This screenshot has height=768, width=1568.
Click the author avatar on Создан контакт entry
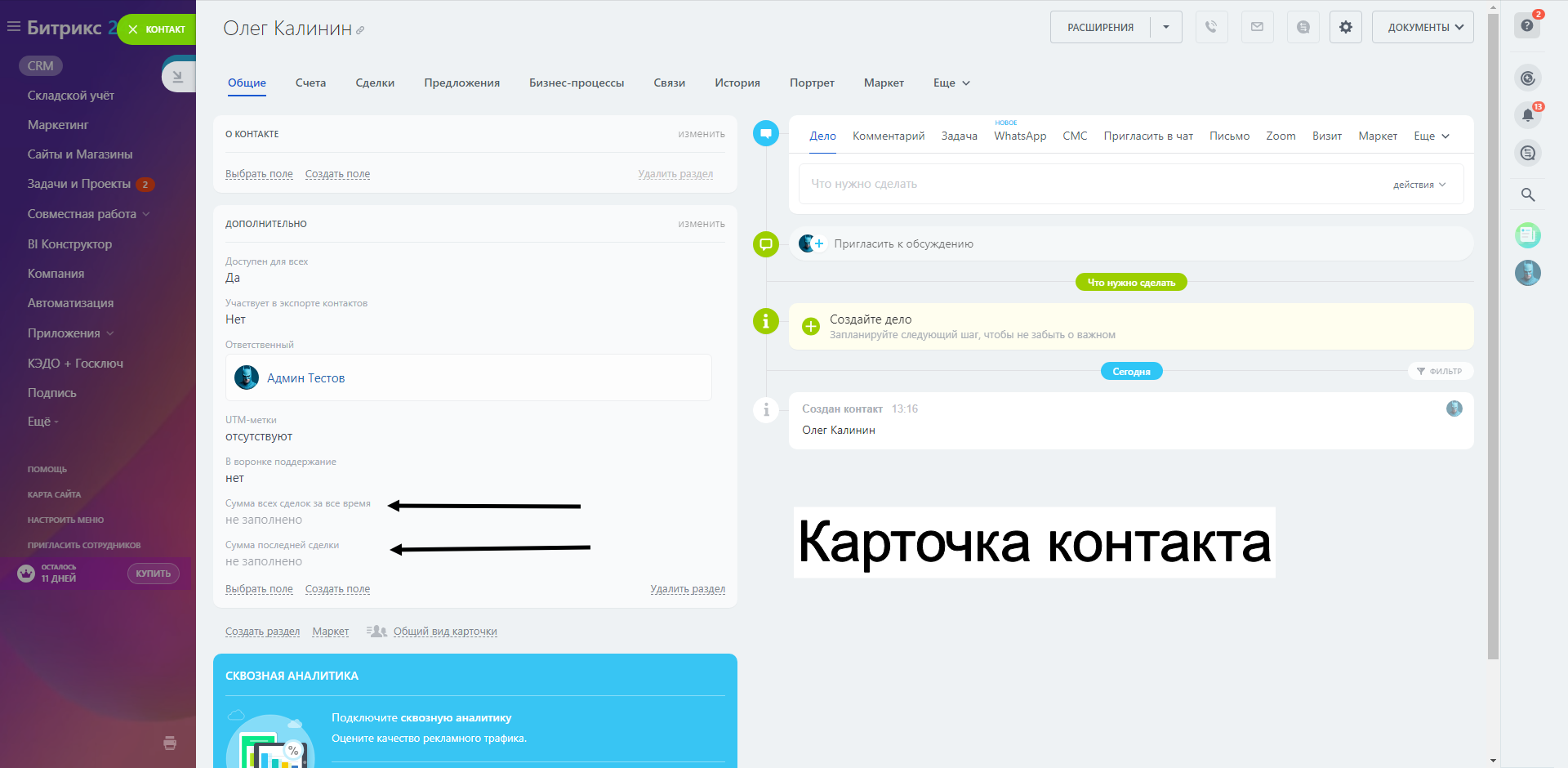coord(1454,409)
